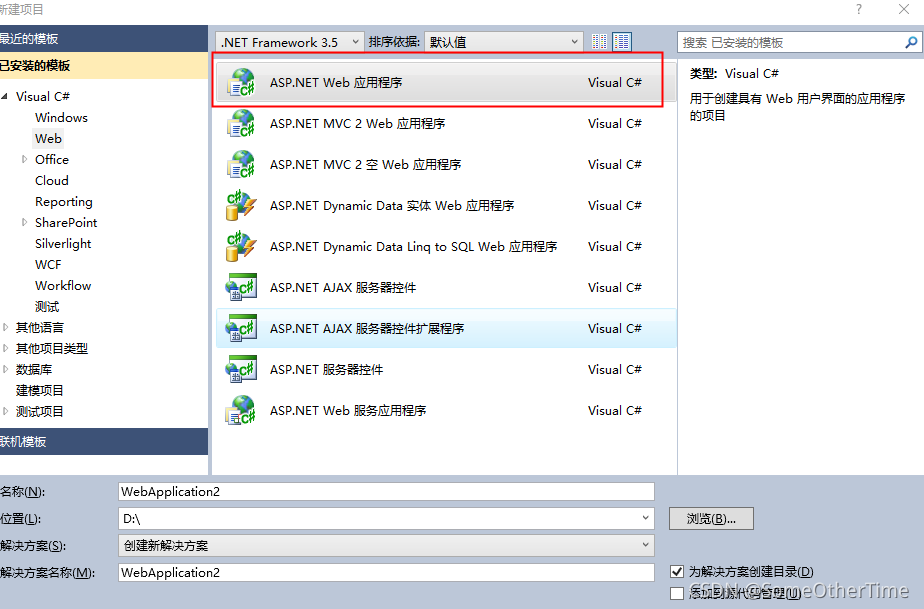Expand the 测试项目 tree node
Viewport: 924px width, 609px height.
coord(5,412)
